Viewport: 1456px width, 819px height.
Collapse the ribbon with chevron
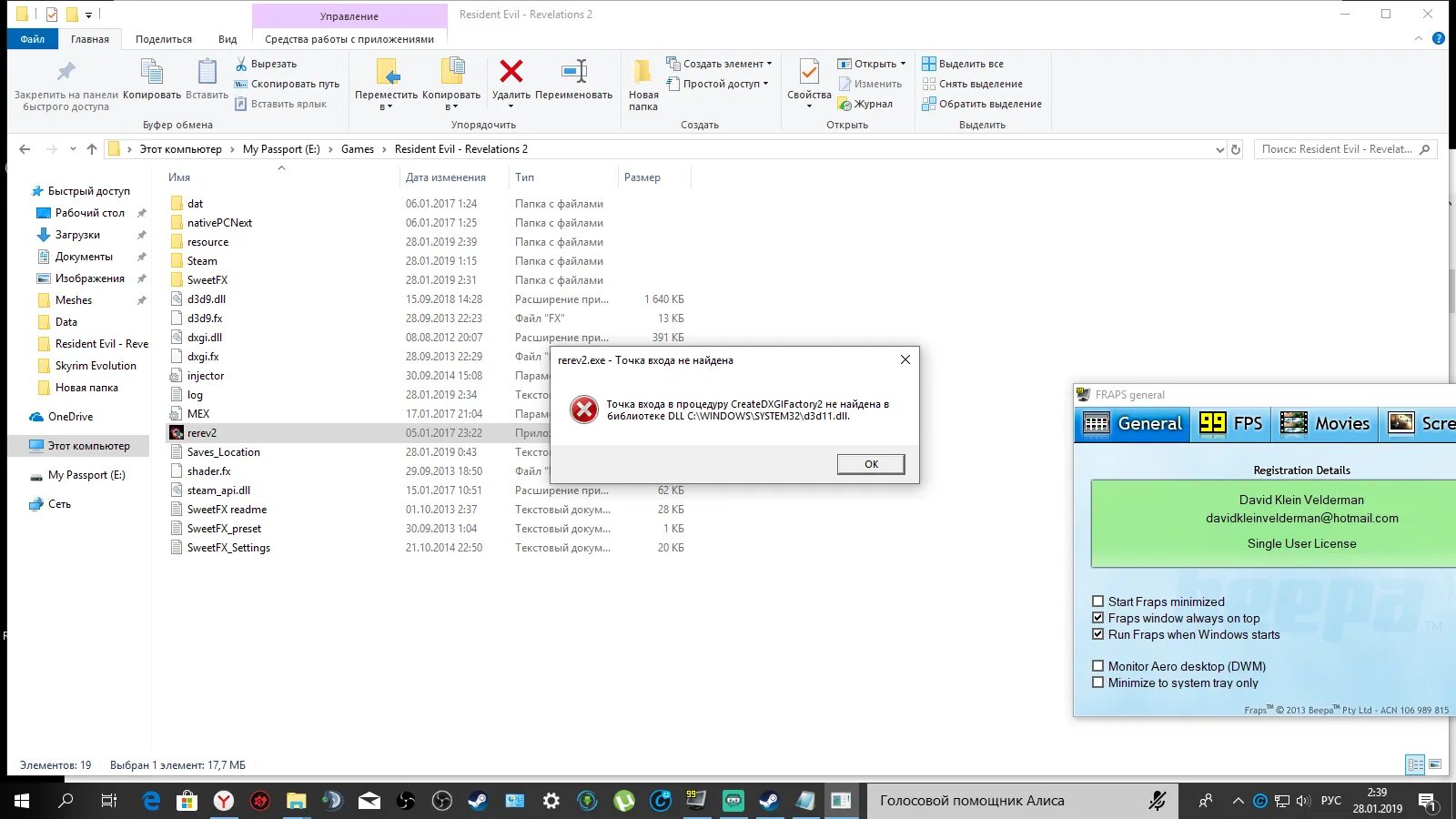click(x=1418, y=38)
